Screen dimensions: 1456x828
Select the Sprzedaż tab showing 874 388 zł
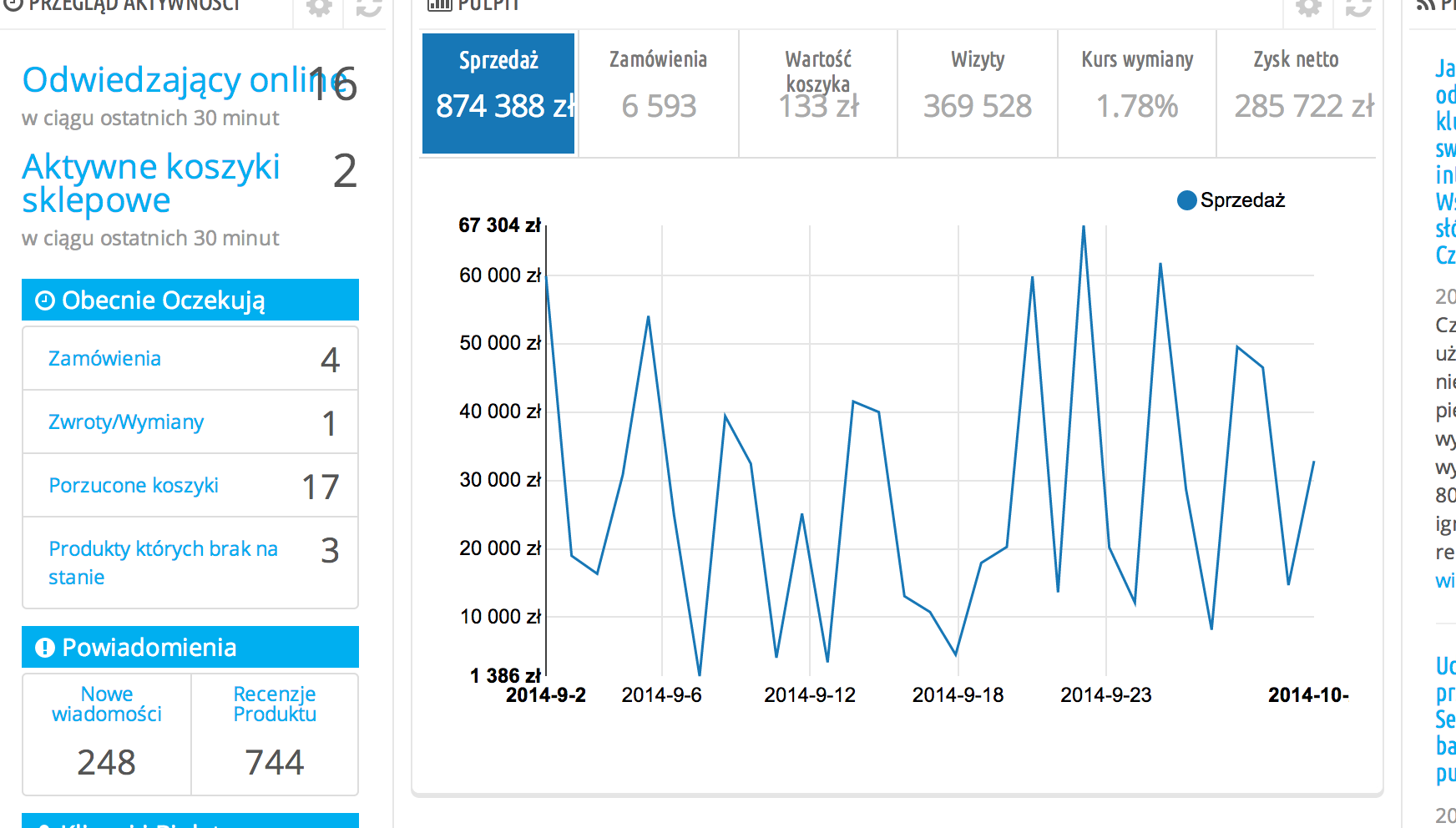[498, 93]
